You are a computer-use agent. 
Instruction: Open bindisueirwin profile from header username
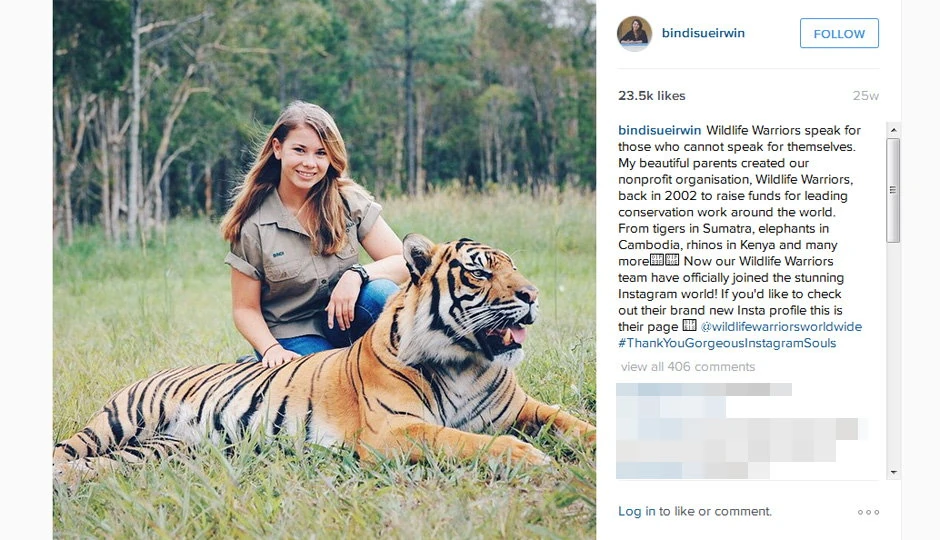[x=703, y=33]
